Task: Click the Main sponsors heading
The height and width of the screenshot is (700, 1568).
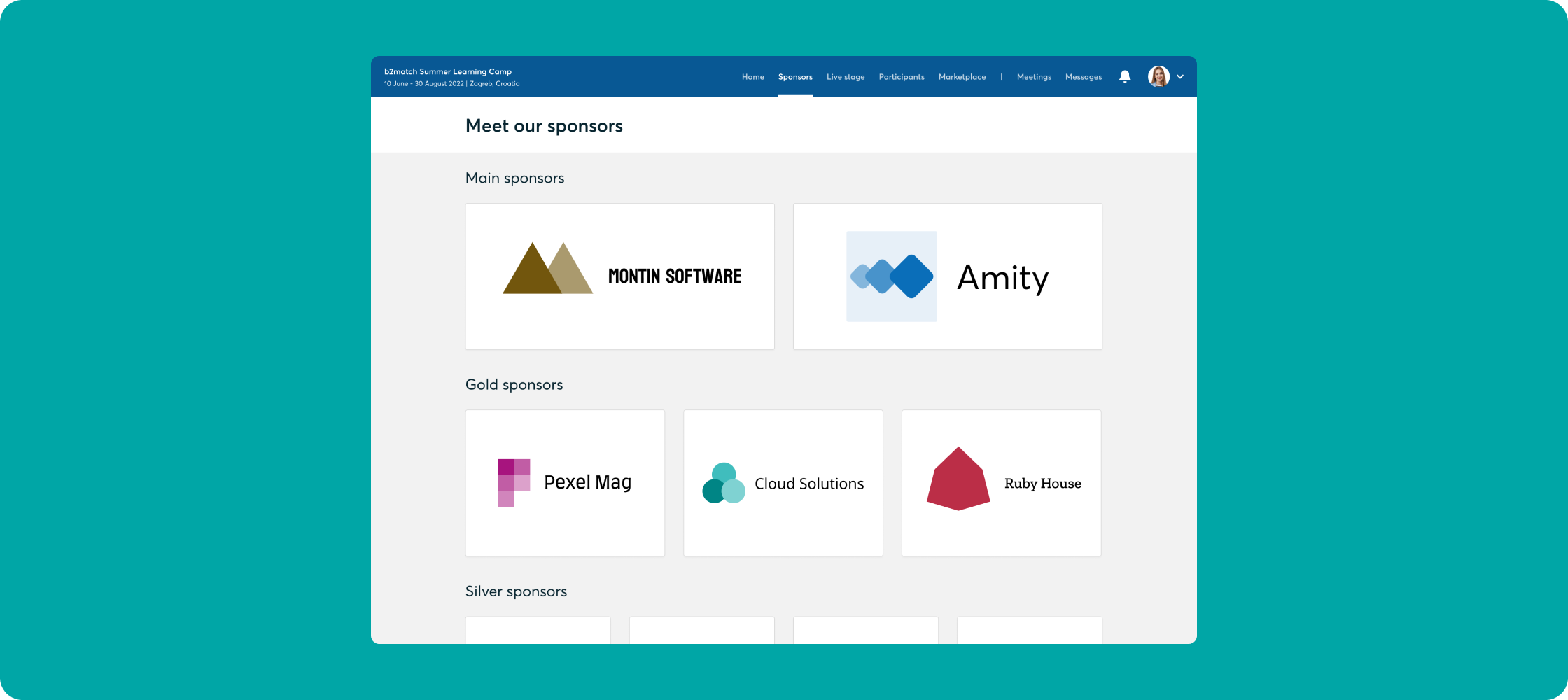Action: 514,178
